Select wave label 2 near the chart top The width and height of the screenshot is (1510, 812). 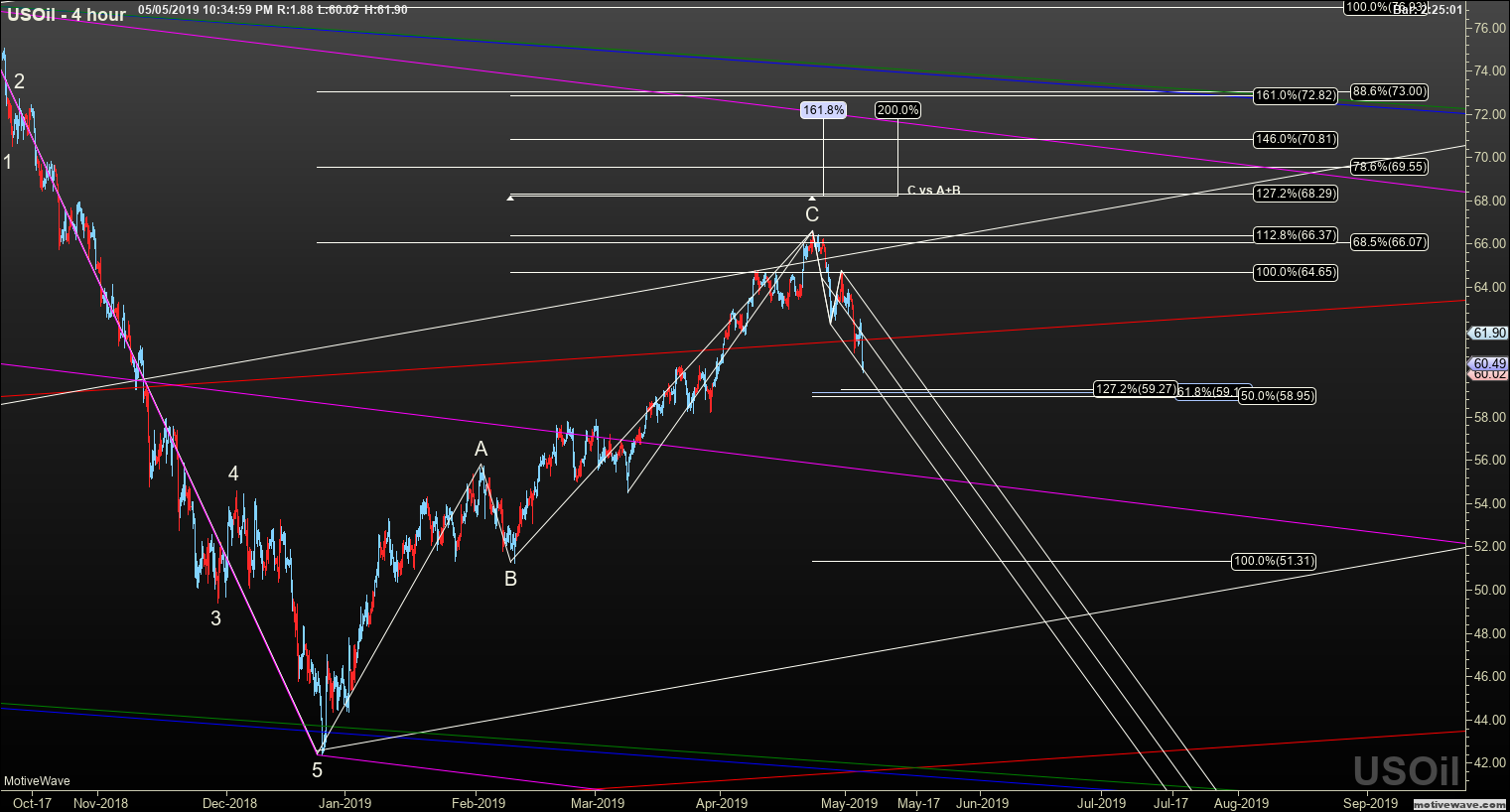click(19, 81)
